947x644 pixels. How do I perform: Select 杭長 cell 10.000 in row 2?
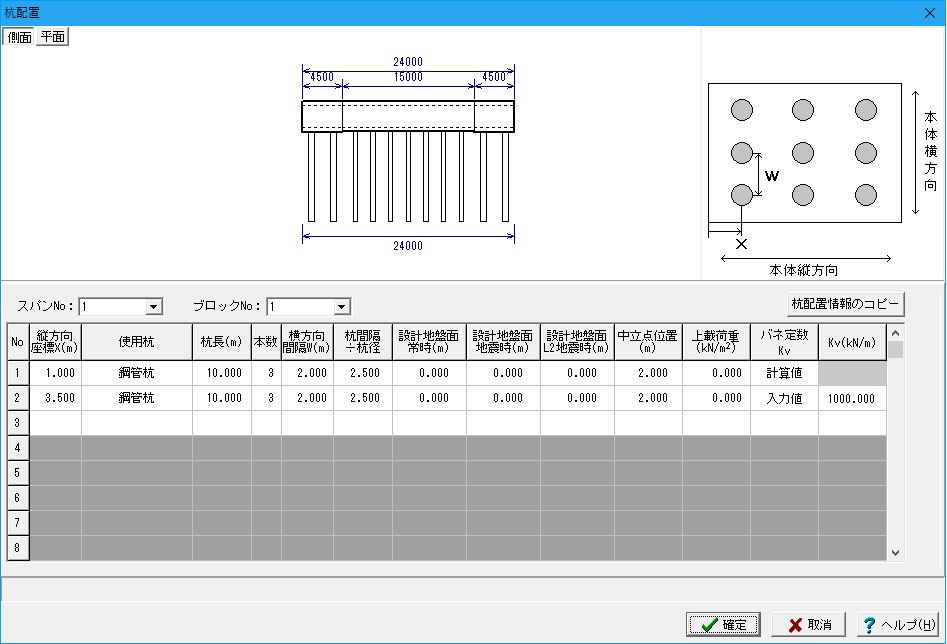pyautogui.click(x=222, y=398)
